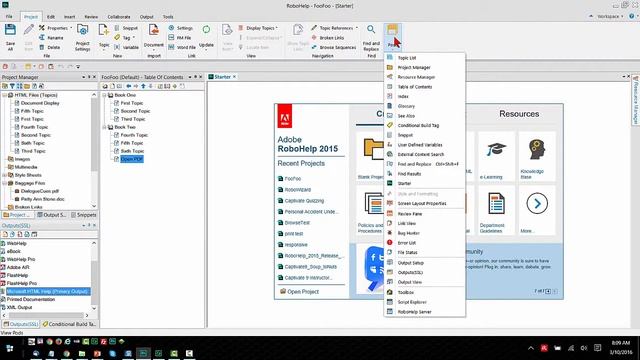Viewport: 640px width, 360px height.
Task: Open the File menu
Action: pyautogui.click(x=9, y=17)
